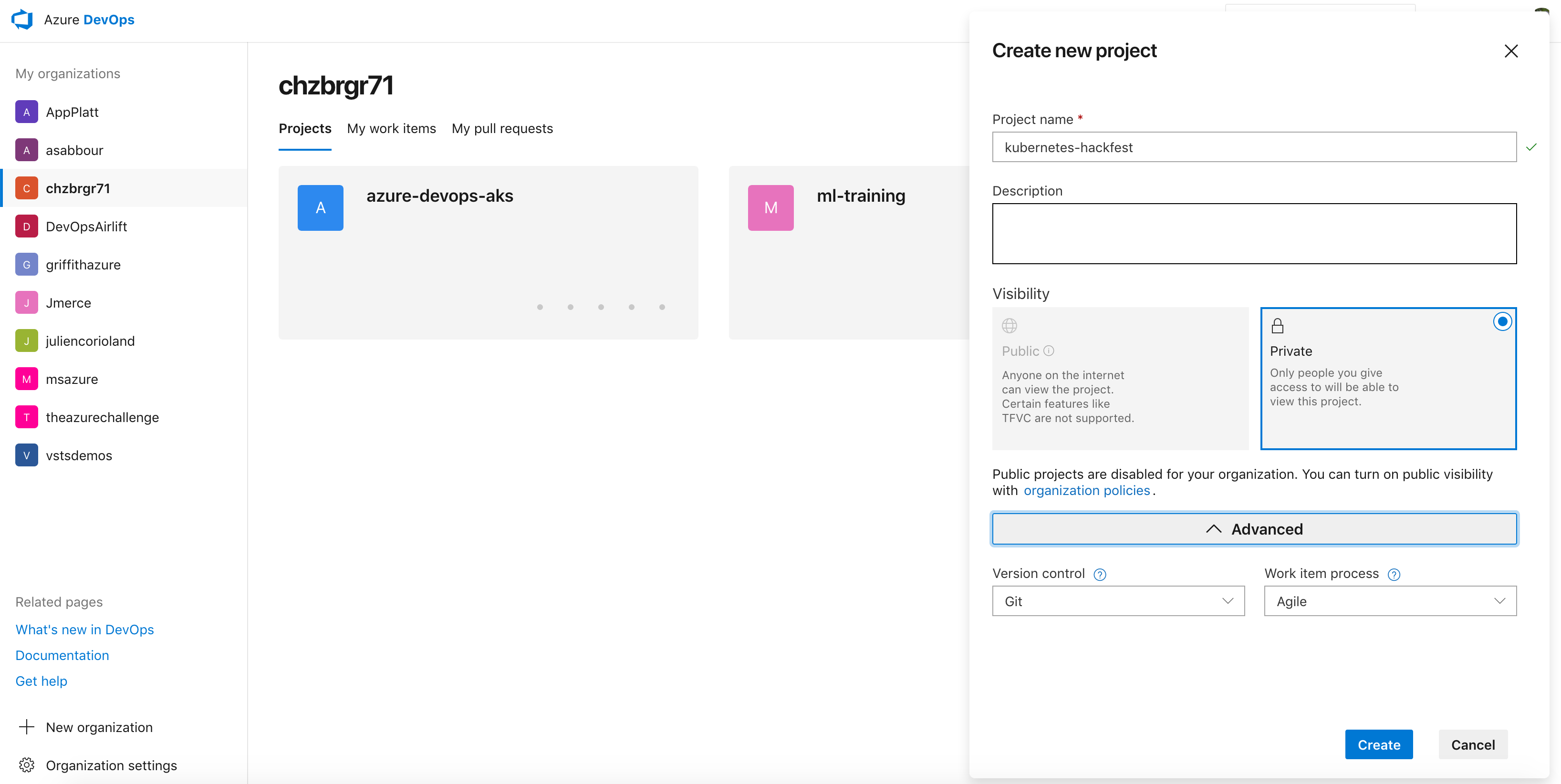Click the Private lock icon
Viewport: 1561px width, 784px height.
(1278, 326)
